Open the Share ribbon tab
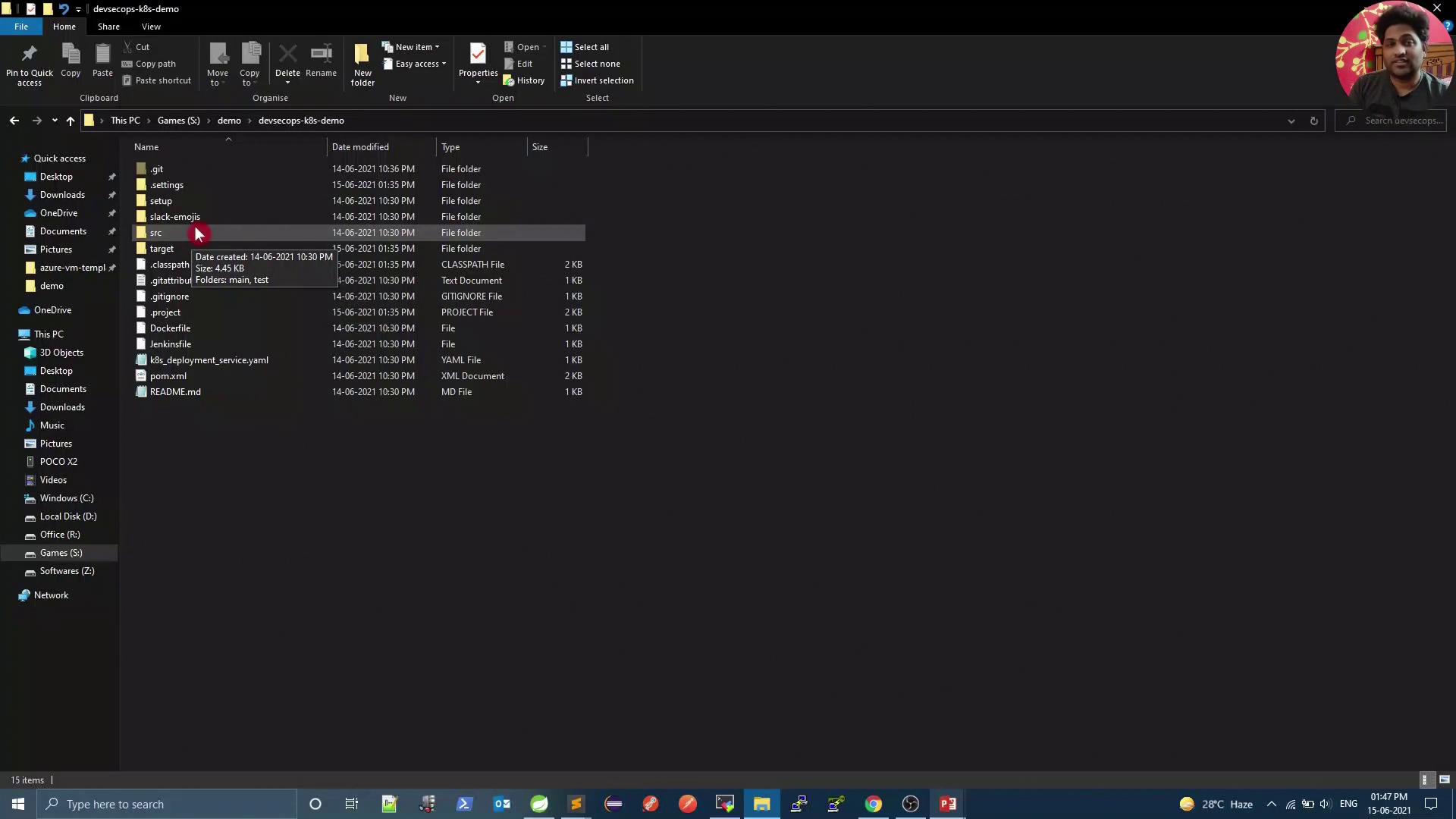Image resolution: width=1456 pixels, height=819 pixels. 108,27
